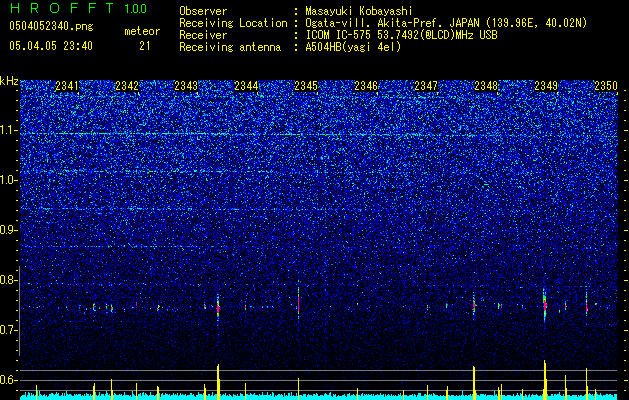The height and width of the screenshot is (400, 629).
Task: Click the tallest yellow power spike before 2344
Action: [218, 381]
